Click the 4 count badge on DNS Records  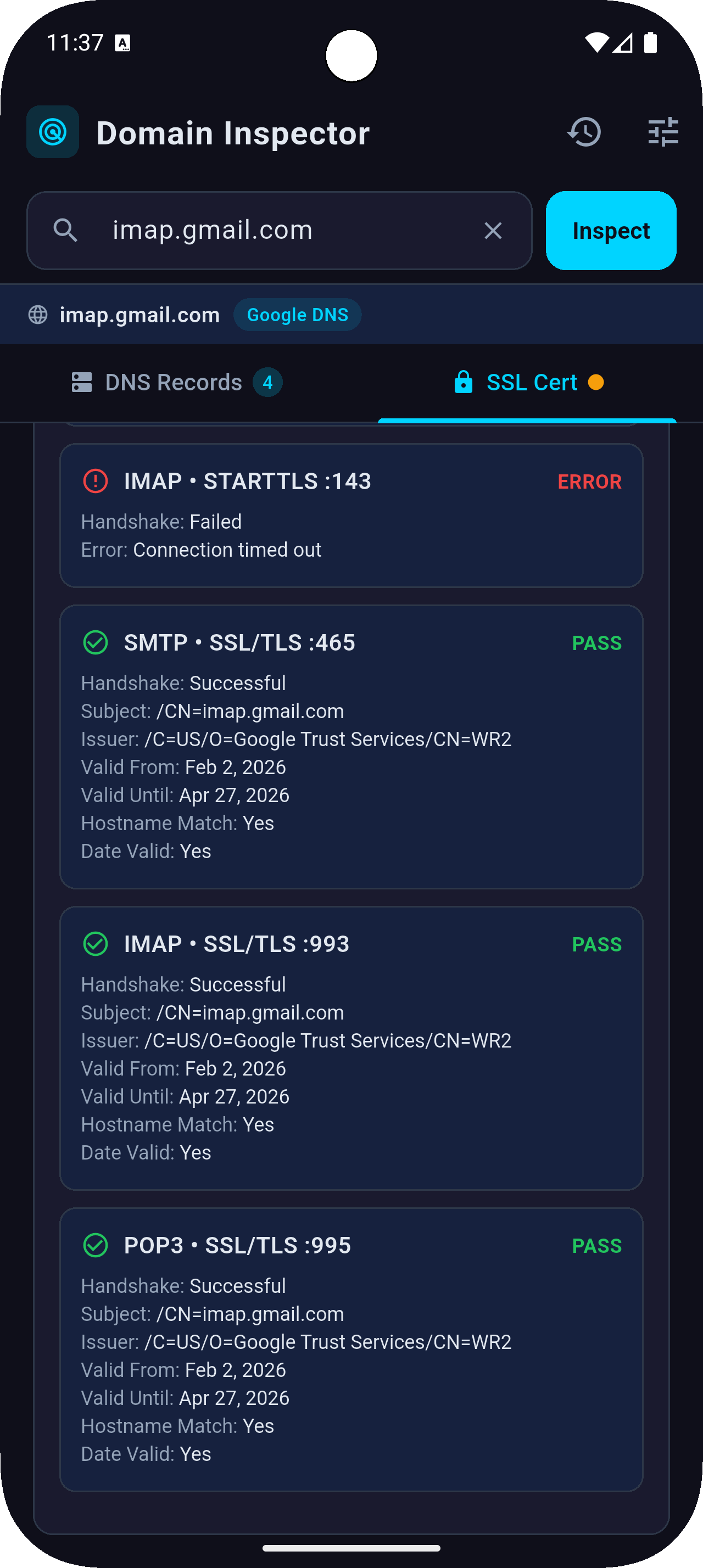pyautogui.click(x=267, y=382)
